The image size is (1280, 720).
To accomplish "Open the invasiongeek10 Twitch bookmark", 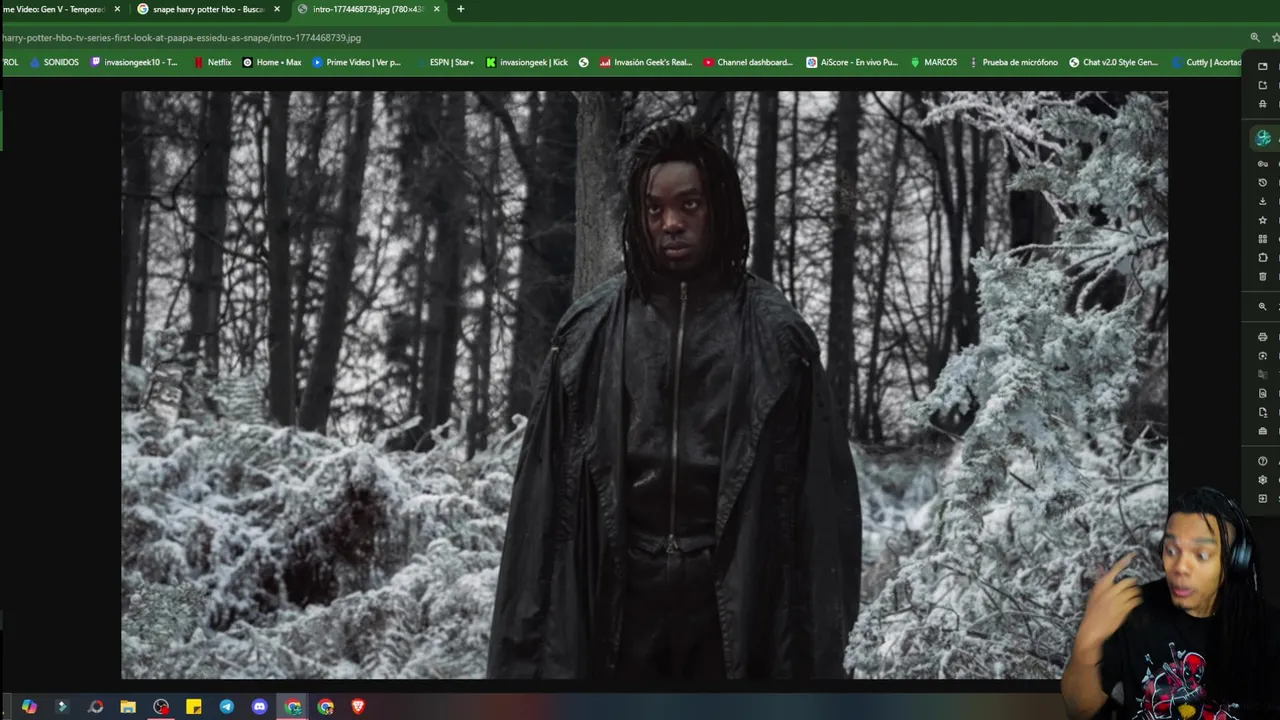I will [x=134, y=62].
